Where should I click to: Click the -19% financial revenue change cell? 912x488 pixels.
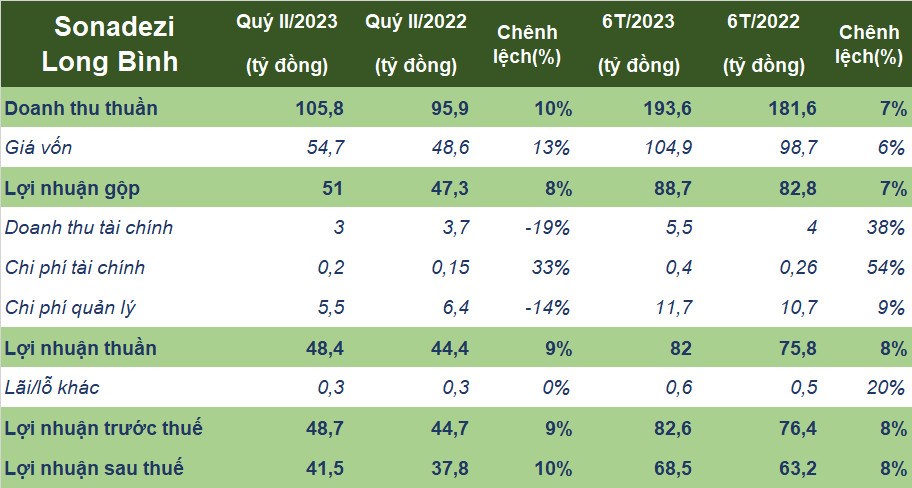point(547,227)
